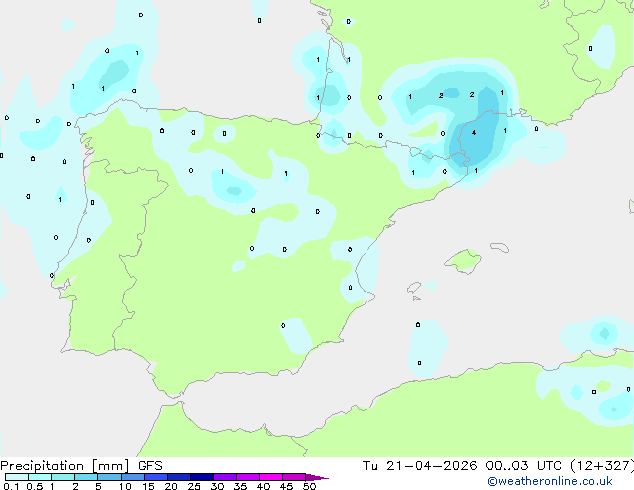Image resolution: width=634 pixels, height=490 pixels.
Task: Click the purple legend swatch between 30 and 35
Action: click(225, 477)
